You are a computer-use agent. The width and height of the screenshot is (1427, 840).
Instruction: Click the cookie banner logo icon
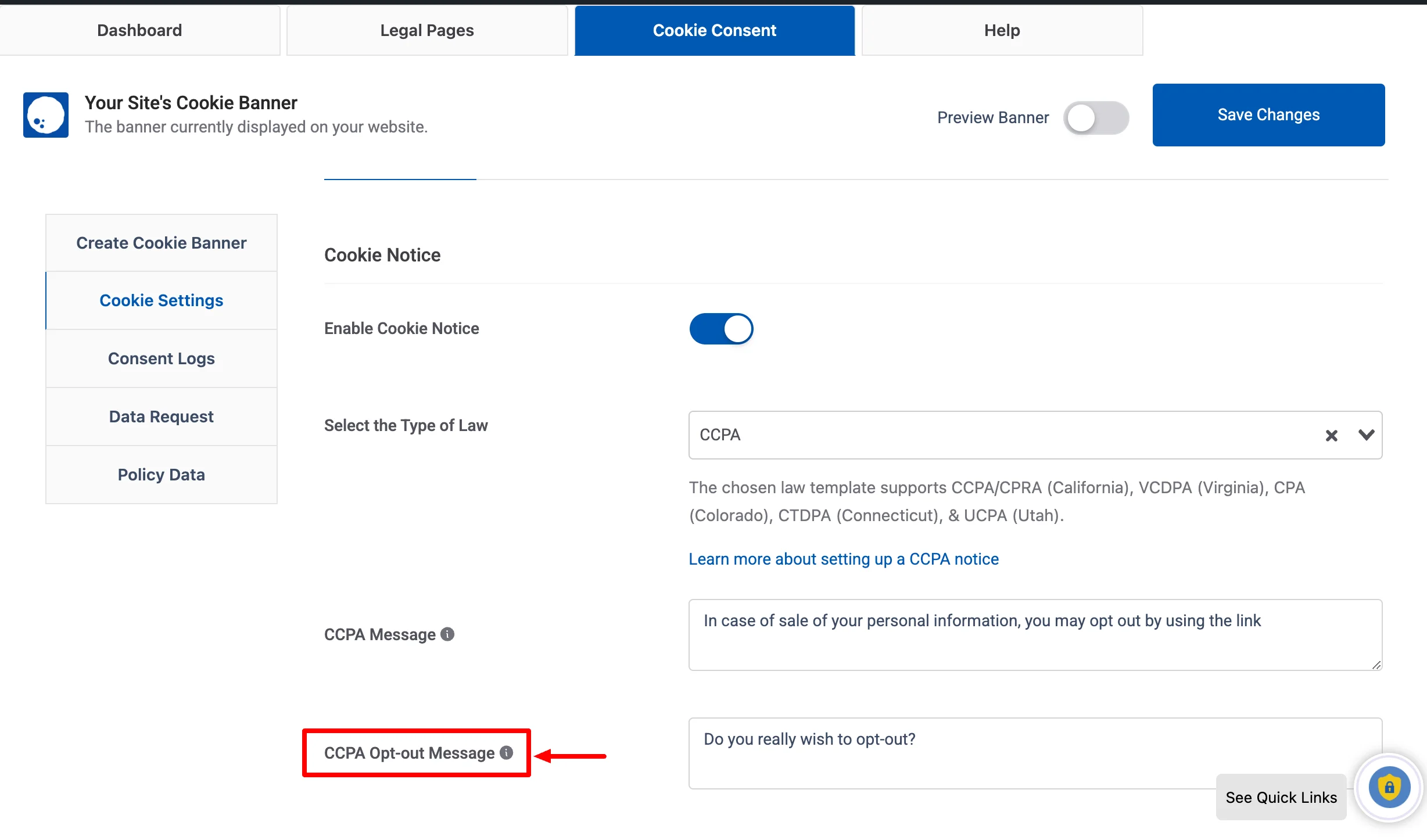pos(45,114)
